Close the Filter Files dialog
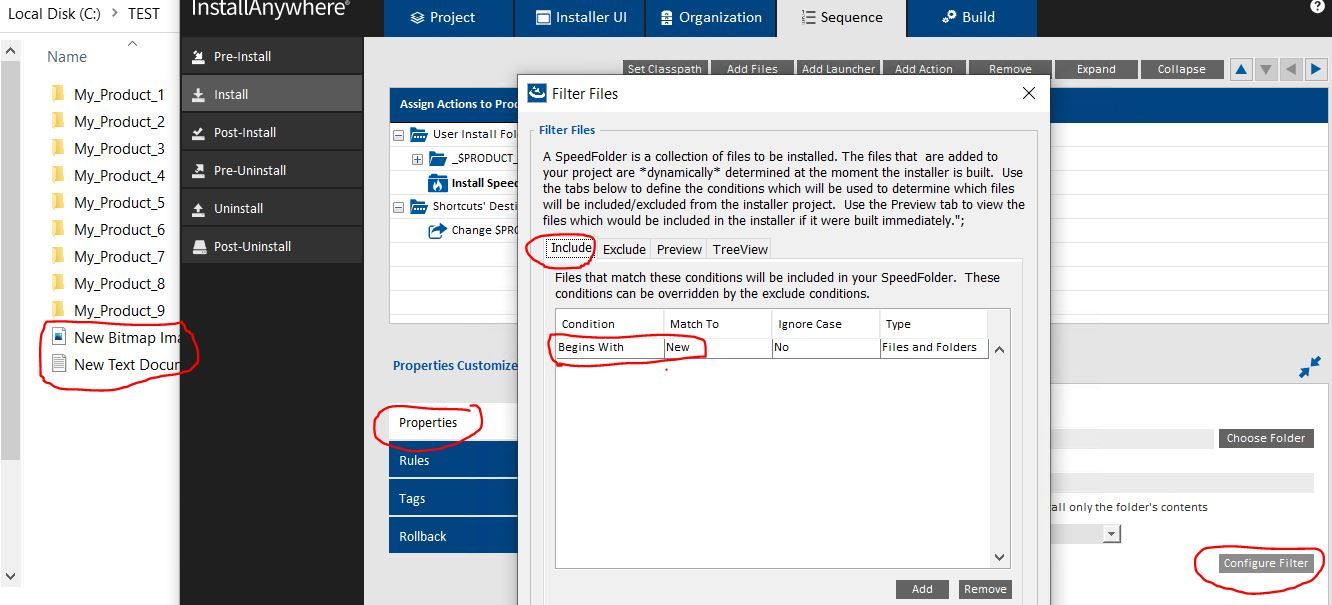Screen dimensions: 1332x605 (1028, 93)
